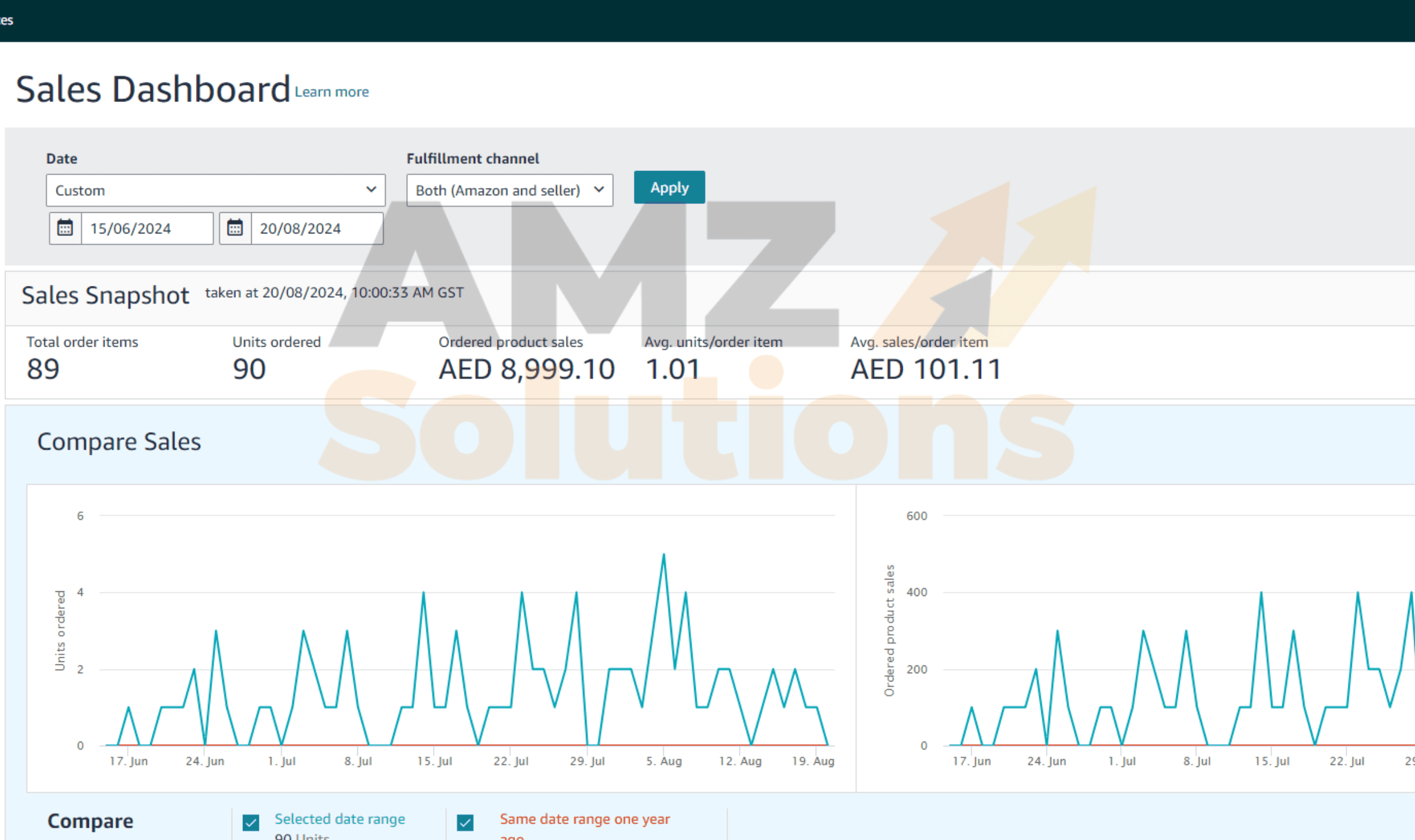
Task: Click the Sales Snapshot heading
Action: (x=106, y=295)
